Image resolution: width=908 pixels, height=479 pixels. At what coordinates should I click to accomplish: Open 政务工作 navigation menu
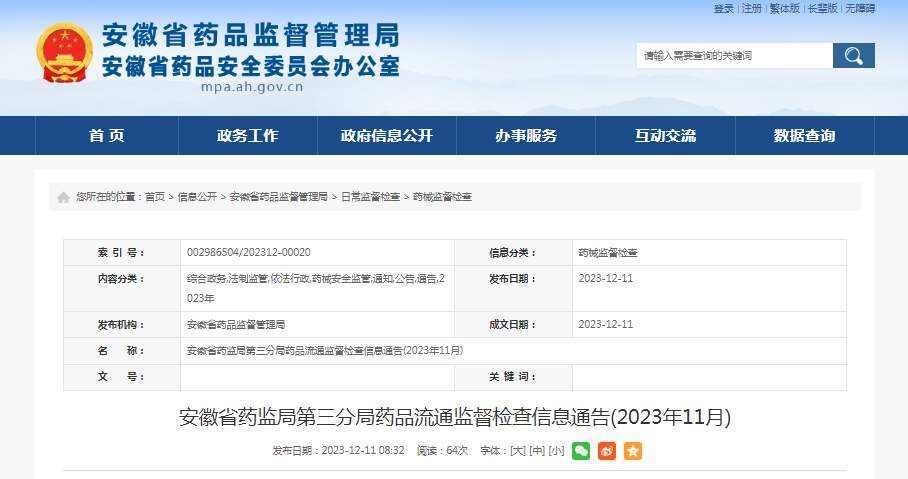click(x=248, y=136)
